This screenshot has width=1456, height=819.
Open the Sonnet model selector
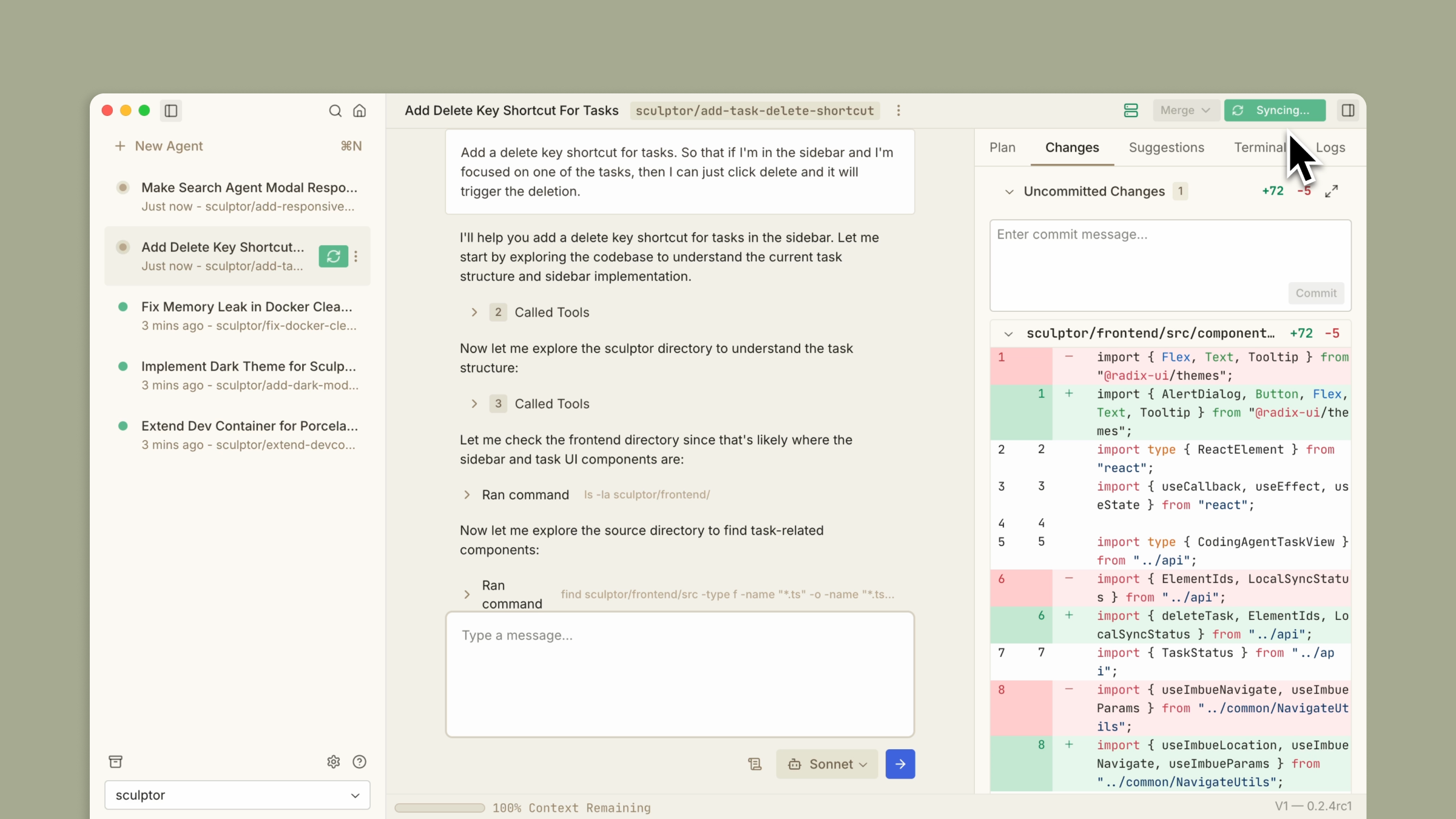826,764
